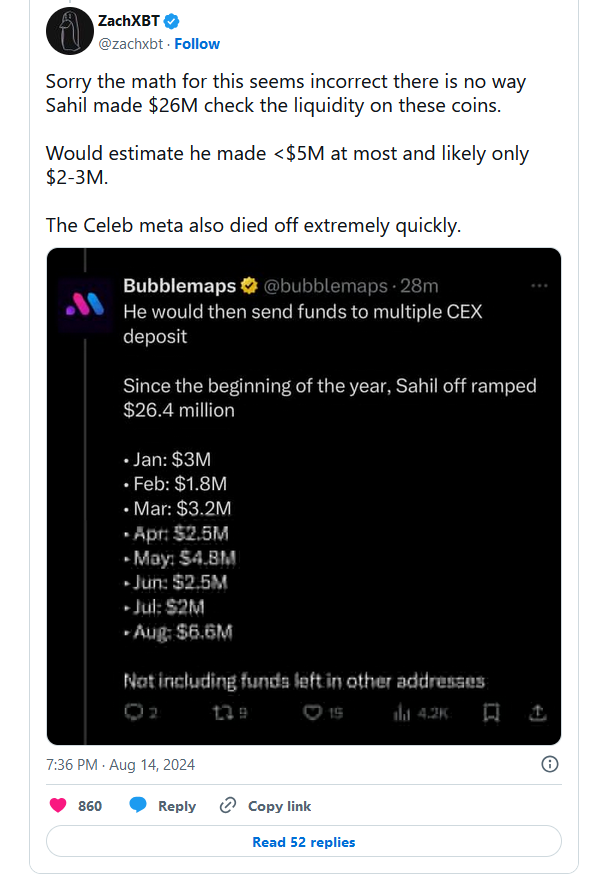Click ZachXBT's blue verified badge
Image resolution: width=600 pixels, height=878 pixels.
pos(172,21)
